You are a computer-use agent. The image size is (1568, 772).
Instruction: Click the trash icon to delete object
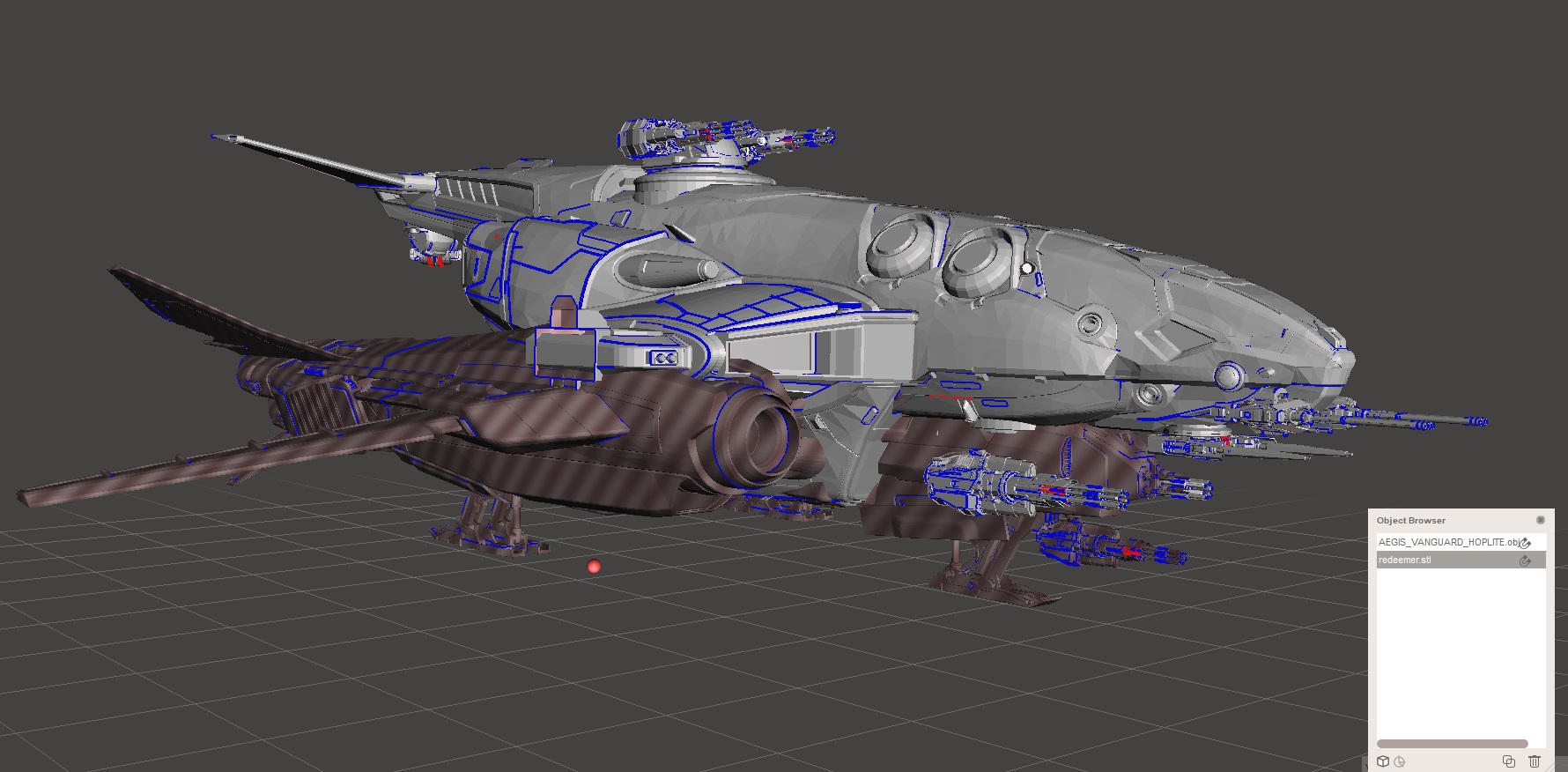pyautogui.click(x=1535, y=761)
